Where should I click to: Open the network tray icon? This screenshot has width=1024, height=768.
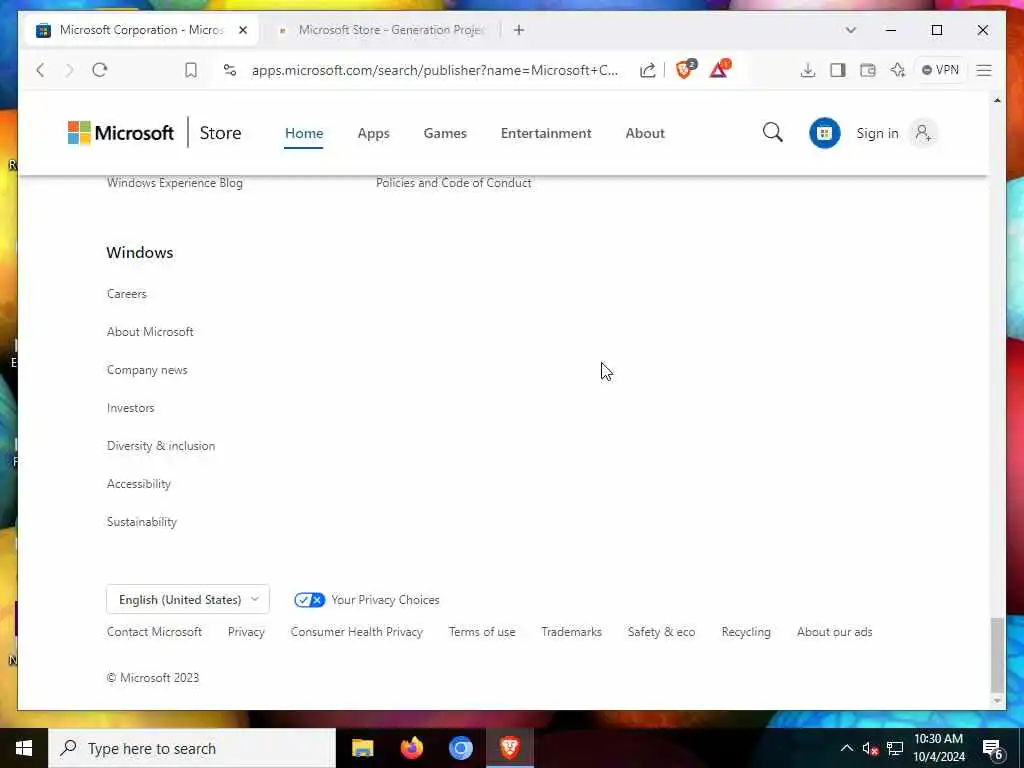(895, 748)
